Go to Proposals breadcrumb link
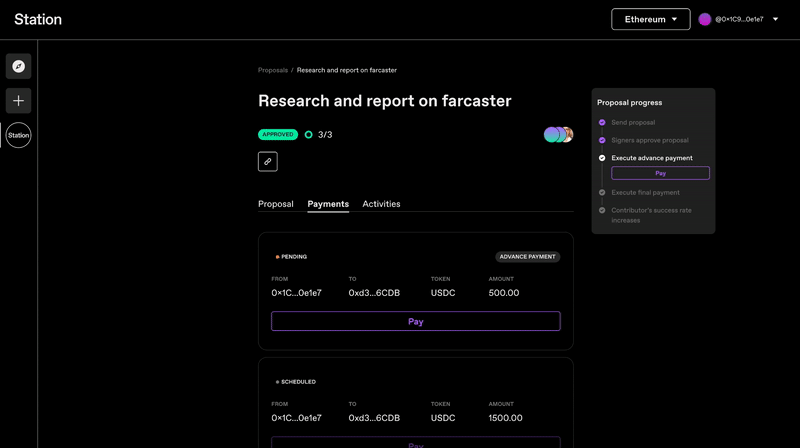This screenshot has height=448, width=800. coord(273,70)
